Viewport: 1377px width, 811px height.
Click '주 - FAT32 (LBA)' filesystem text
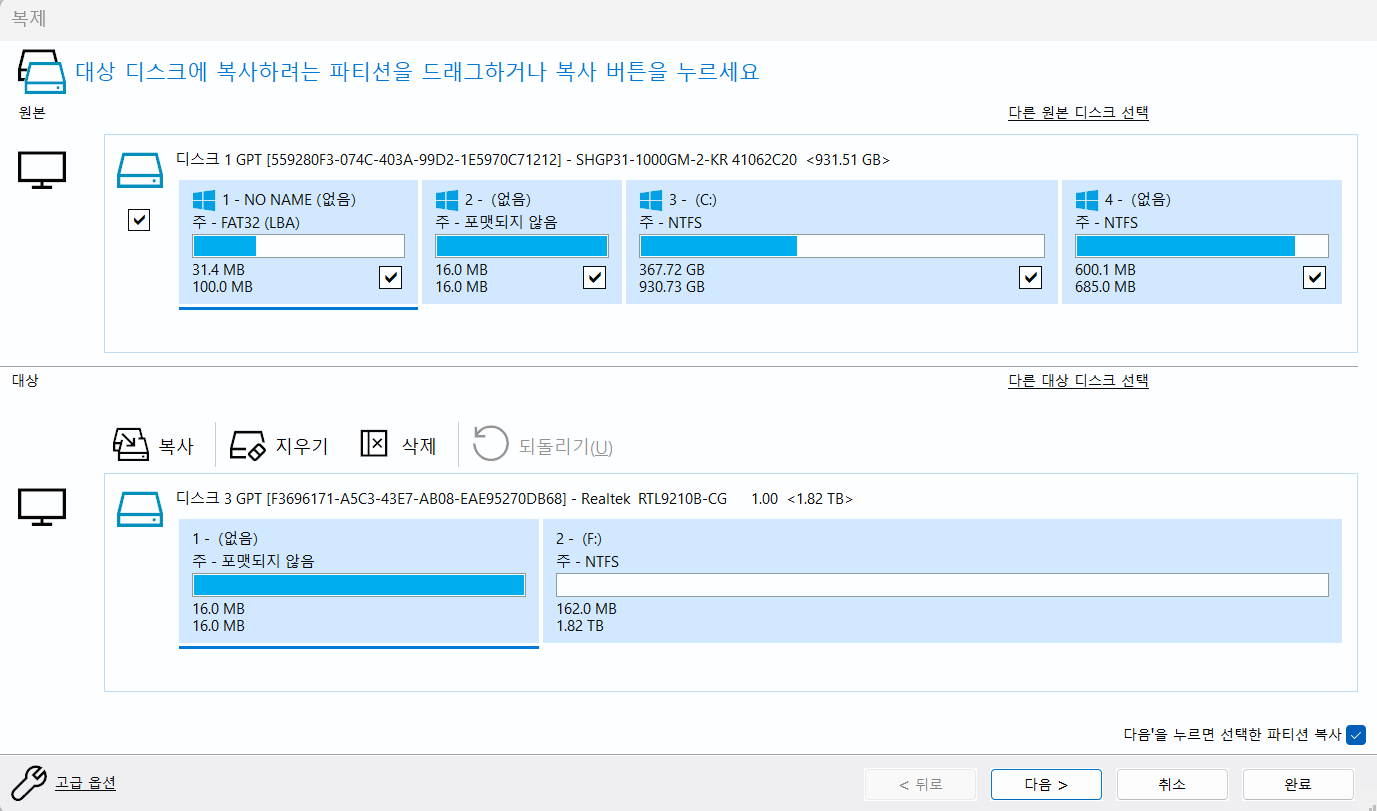point(246,222)
